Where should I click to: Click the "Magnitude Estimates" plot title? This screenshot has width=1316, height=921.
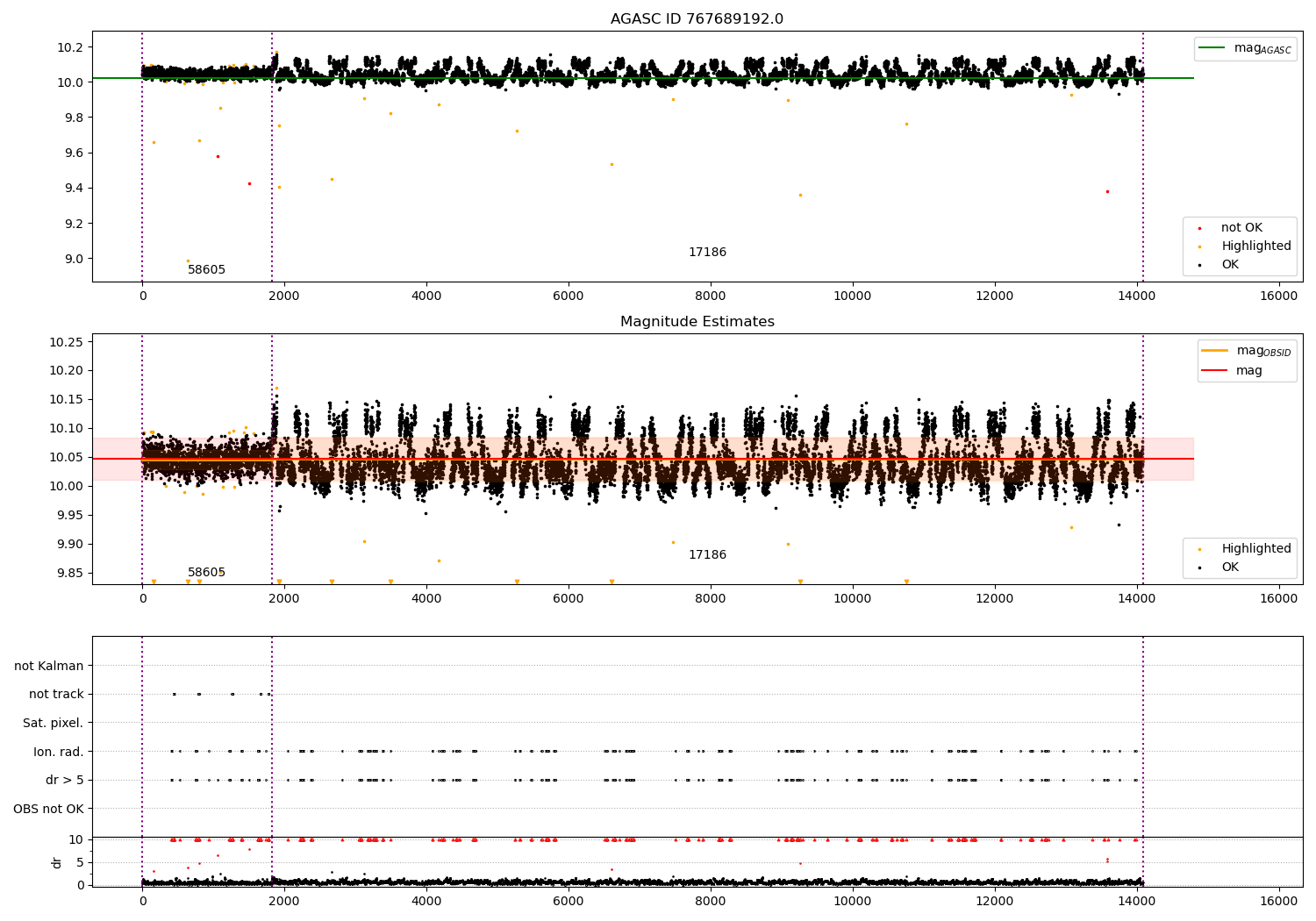(697, 322)
